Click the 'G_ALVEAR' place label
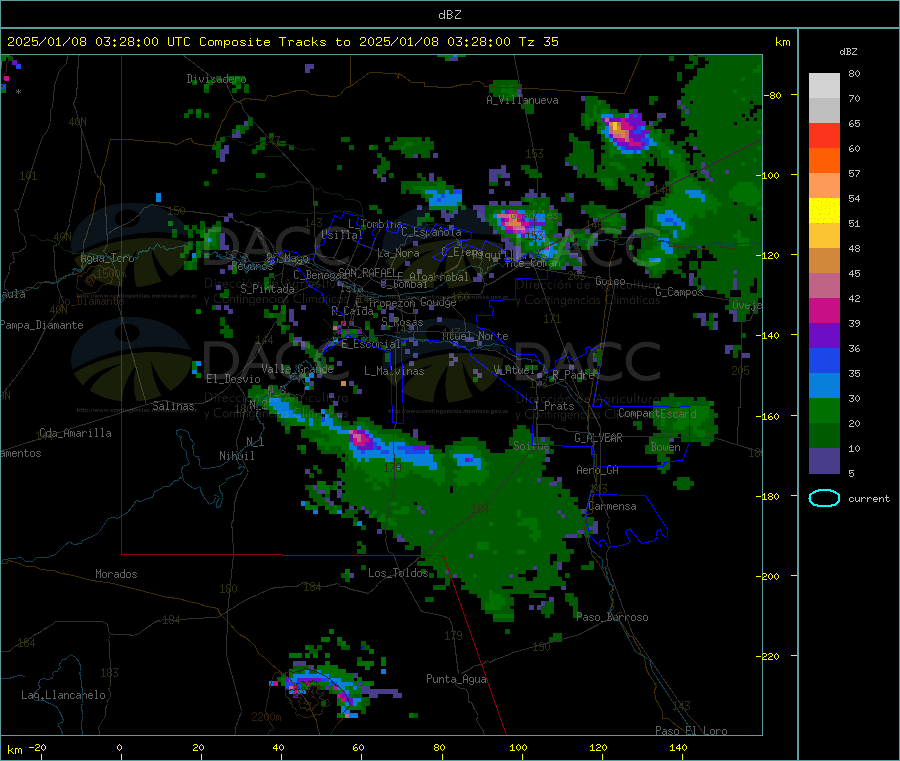The height and width of the screenshot is (761, 900). coord(598,438)
